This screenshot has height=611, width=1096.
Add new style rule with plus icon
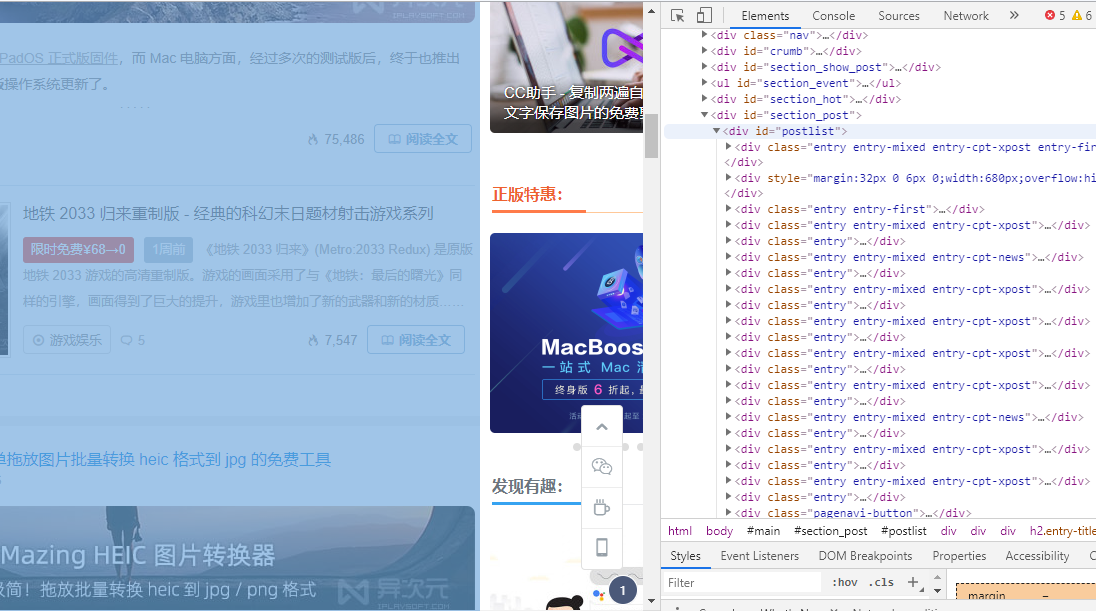[x=912, y=582]
